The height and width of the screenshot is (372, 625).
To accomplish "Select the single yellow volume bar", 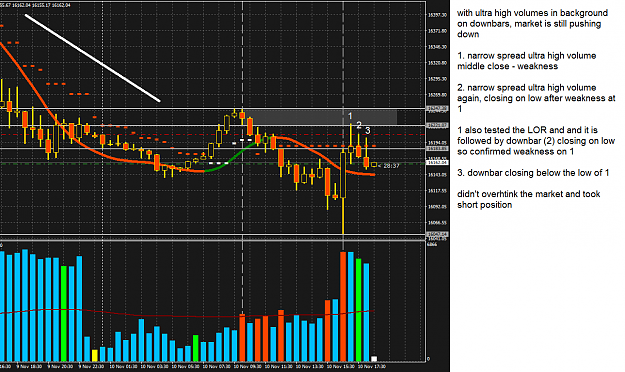I will pyautogui.click(x=94, y=355).
